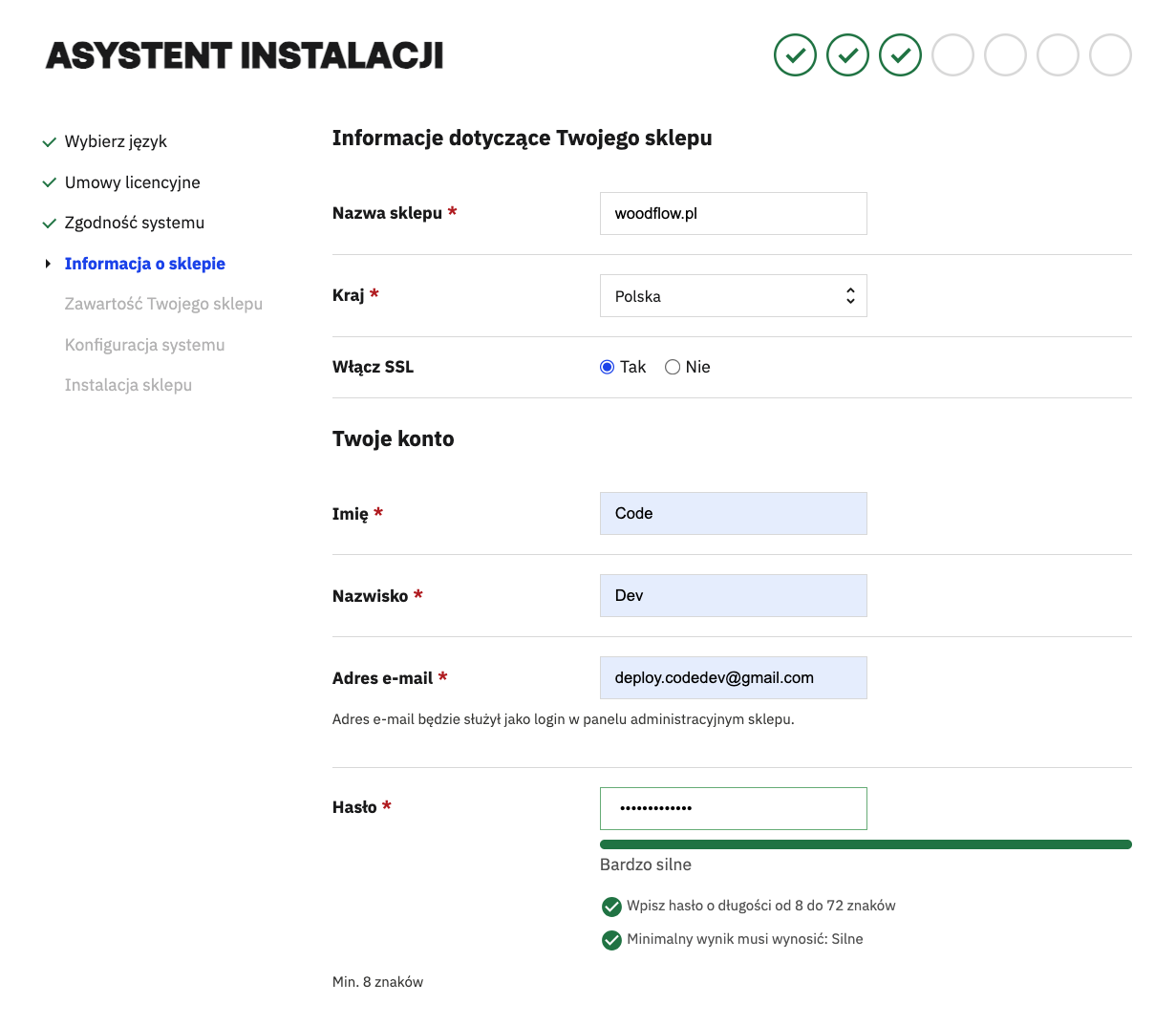Click Konfiguracja systemu step
The height and width of the screenshot is (1025, 1176).
(145, 345)
